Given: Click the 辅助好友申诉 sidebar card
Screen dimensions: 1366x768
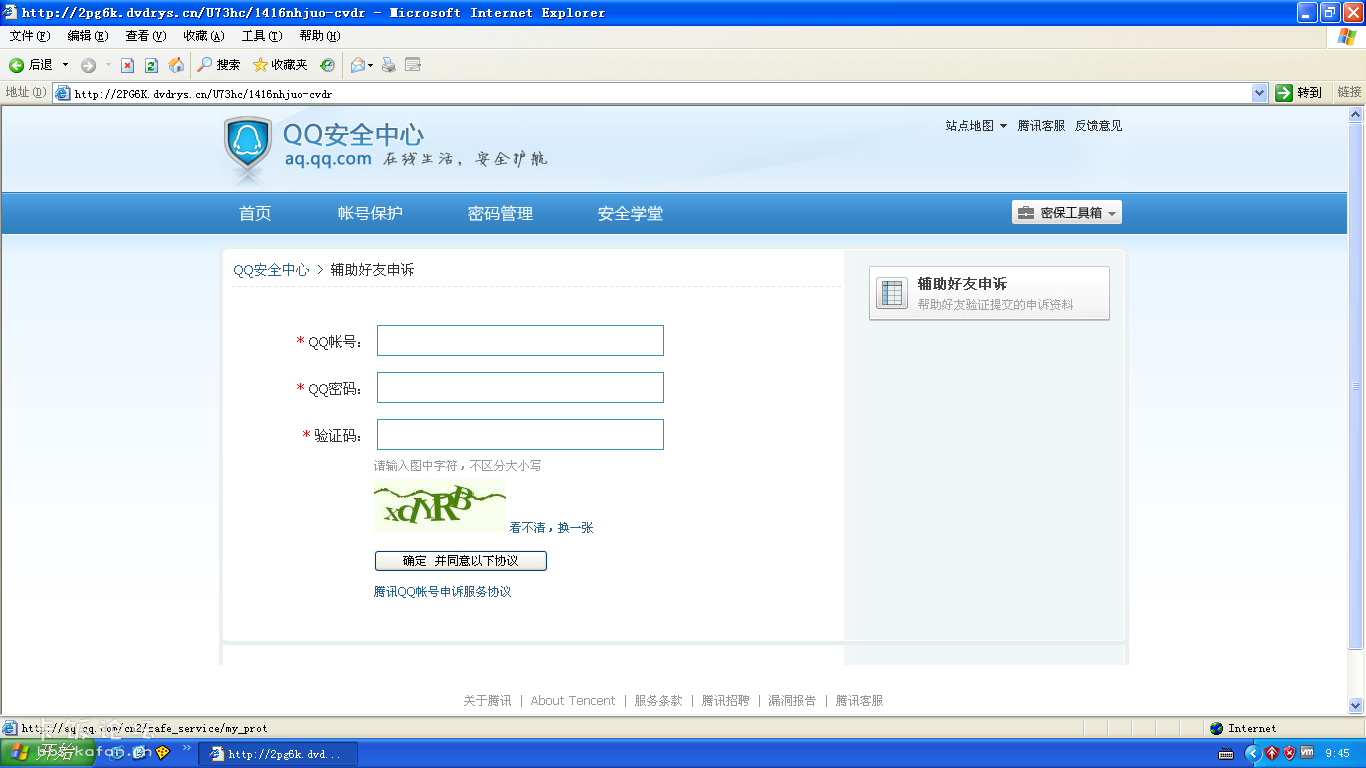Looking at the screenshot, I should [x=989, y=293].
